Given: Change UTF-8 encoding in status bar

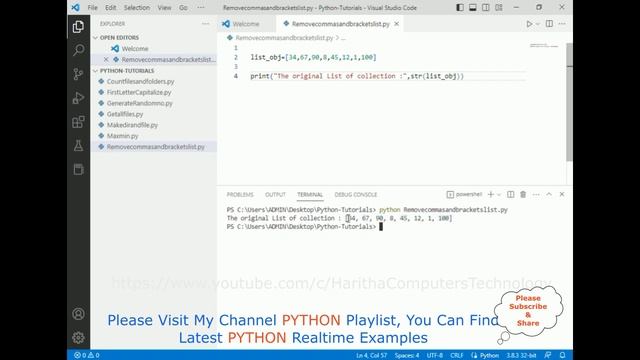Looking at the screenshot, I should pos(435,356).
